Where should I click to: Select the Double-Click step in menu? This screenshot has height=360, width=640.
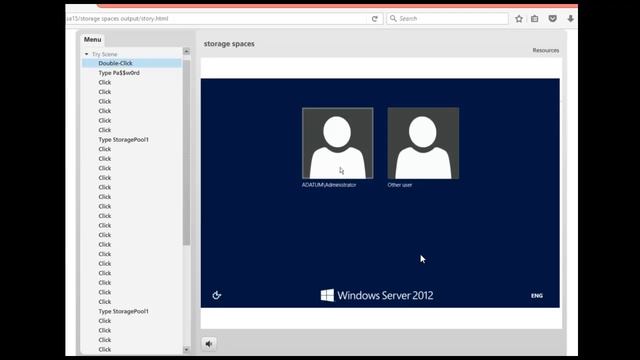(x=131, y=63)
